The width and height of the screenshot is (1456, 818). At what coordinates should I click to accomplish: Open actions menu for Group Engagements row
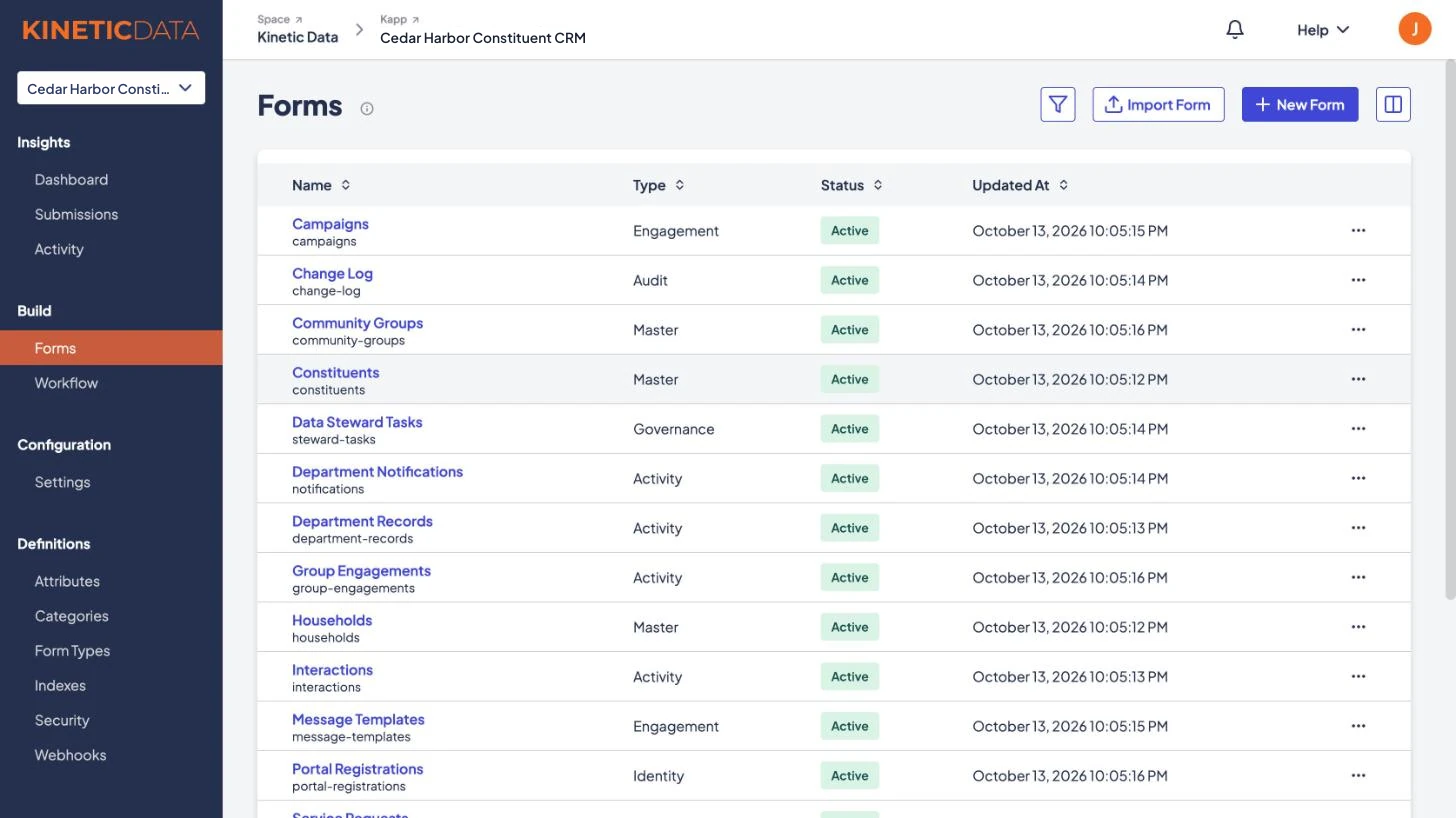(x=1358, y=578)
